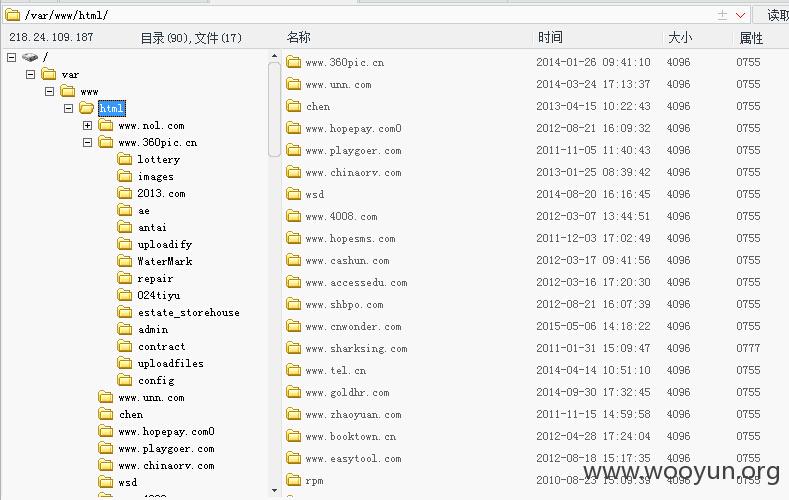Select the html folder in tree
789x500 pixels.
point(111,108)
